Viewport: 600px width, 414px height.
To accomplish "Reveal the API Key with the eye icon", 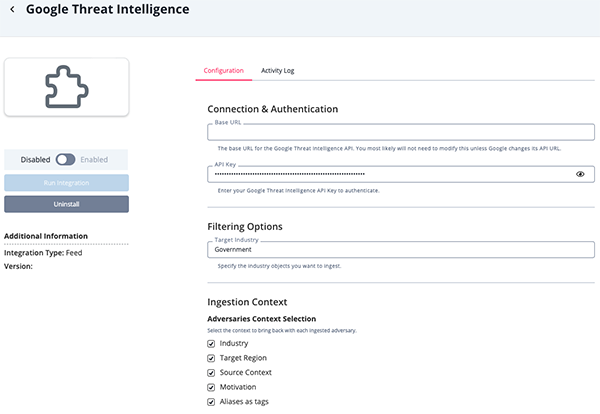I will [x=580, y=174].
